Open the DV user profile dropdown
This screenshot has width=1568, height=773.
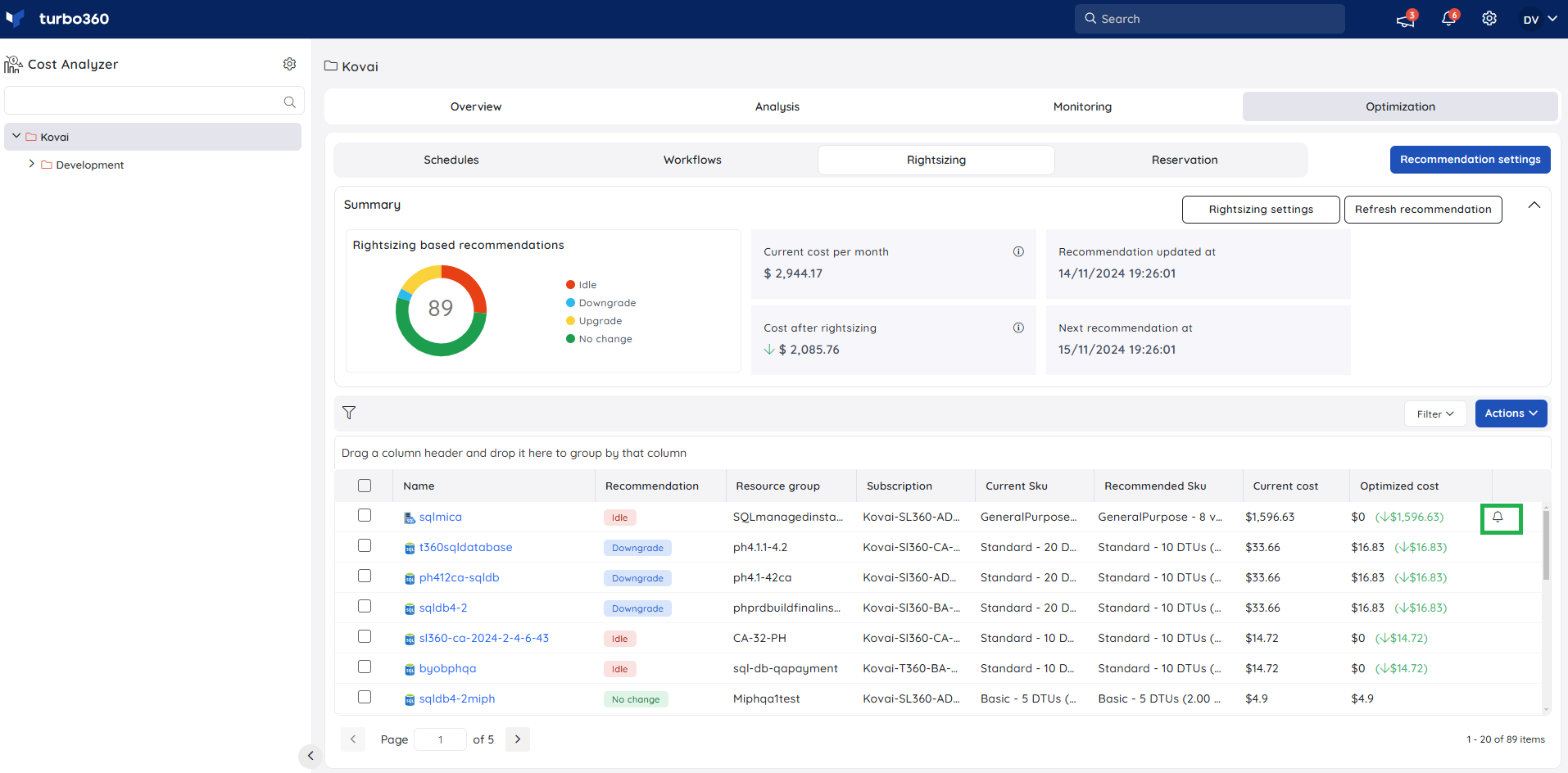(x=1539, y=19)
